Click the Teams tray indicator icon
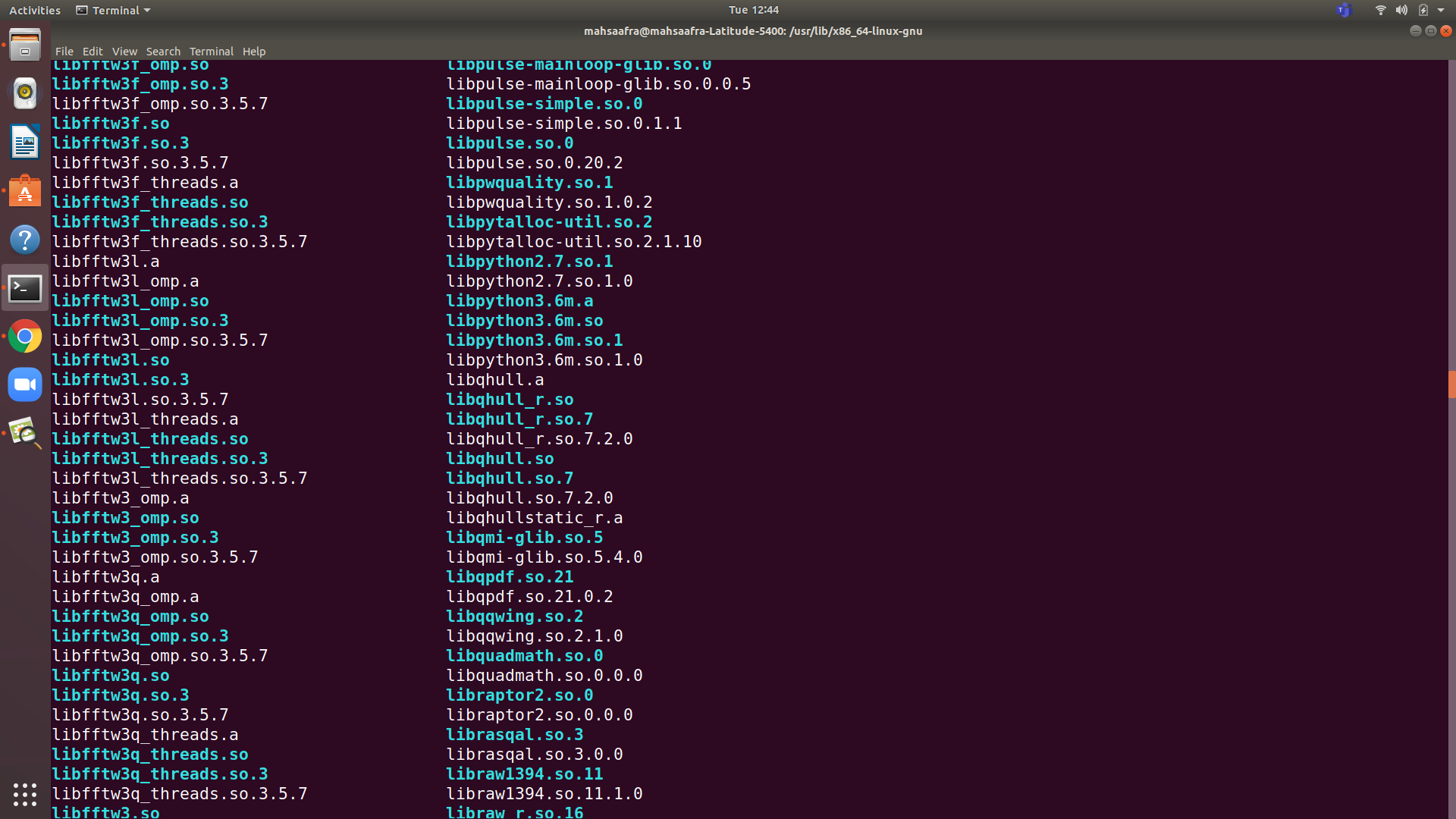The height and width of the screenshot is (819, 1456). click(x=1344, y=10)
